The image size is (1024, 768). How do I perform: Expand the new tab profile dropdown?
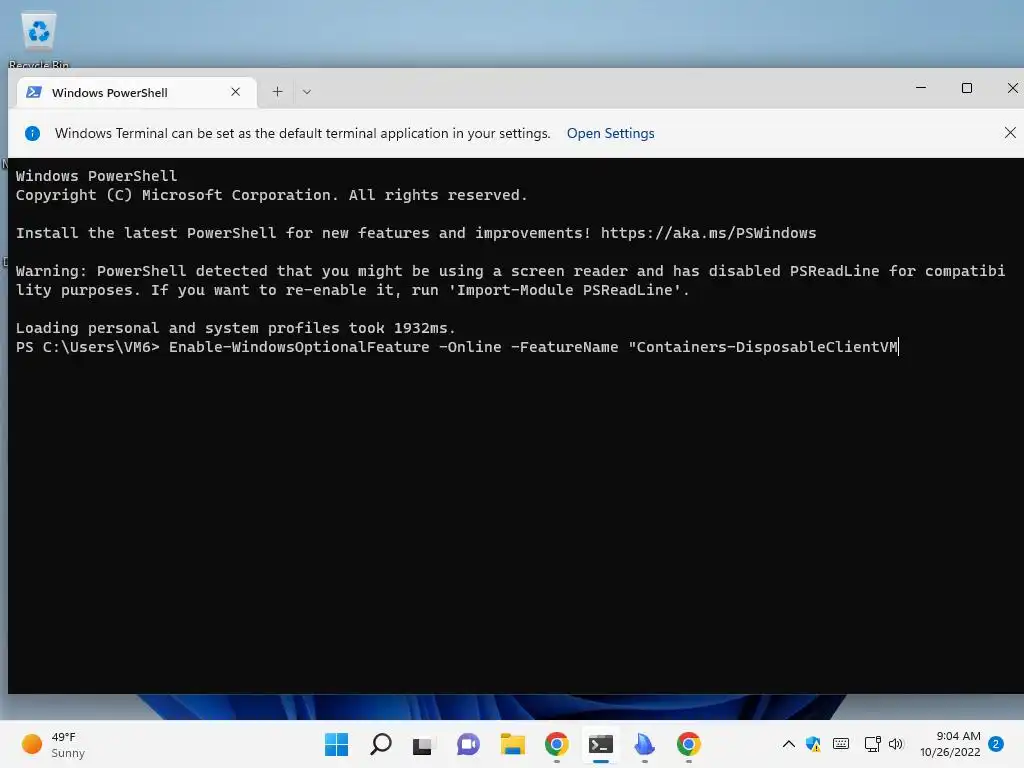point(306,92)
